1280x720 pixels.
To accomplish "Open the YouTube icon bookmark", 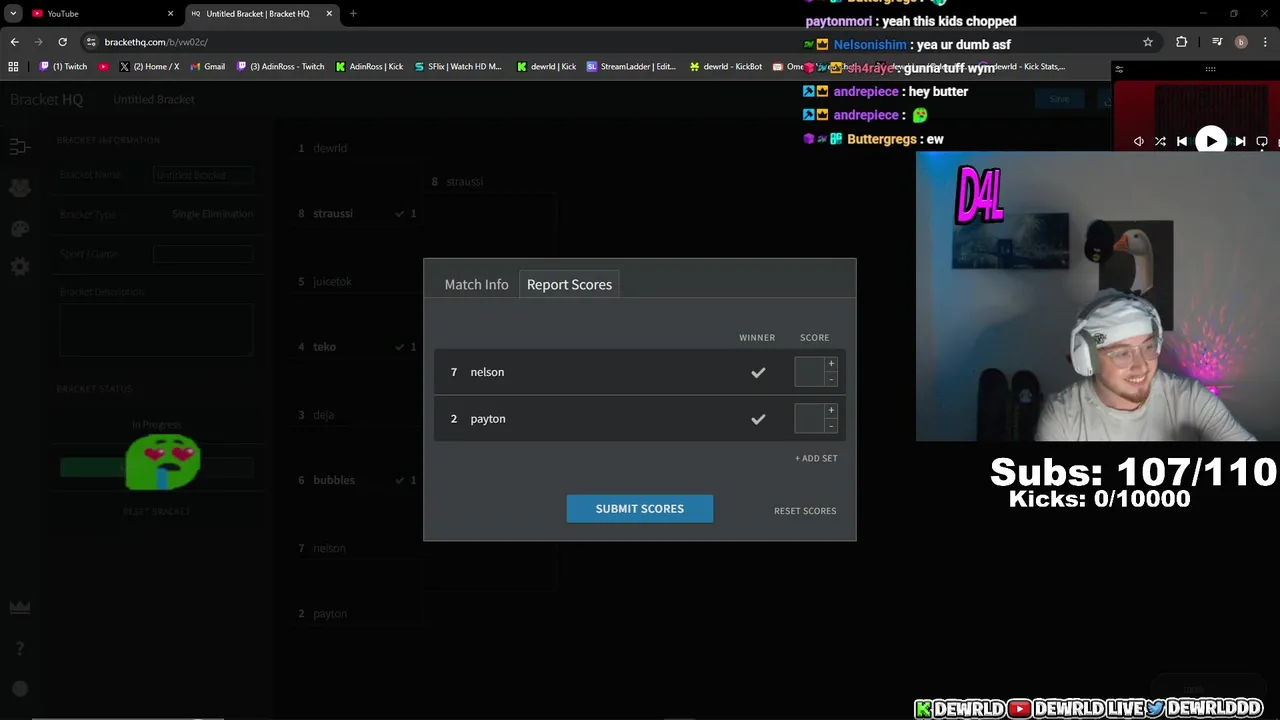I will pos(104,67).
